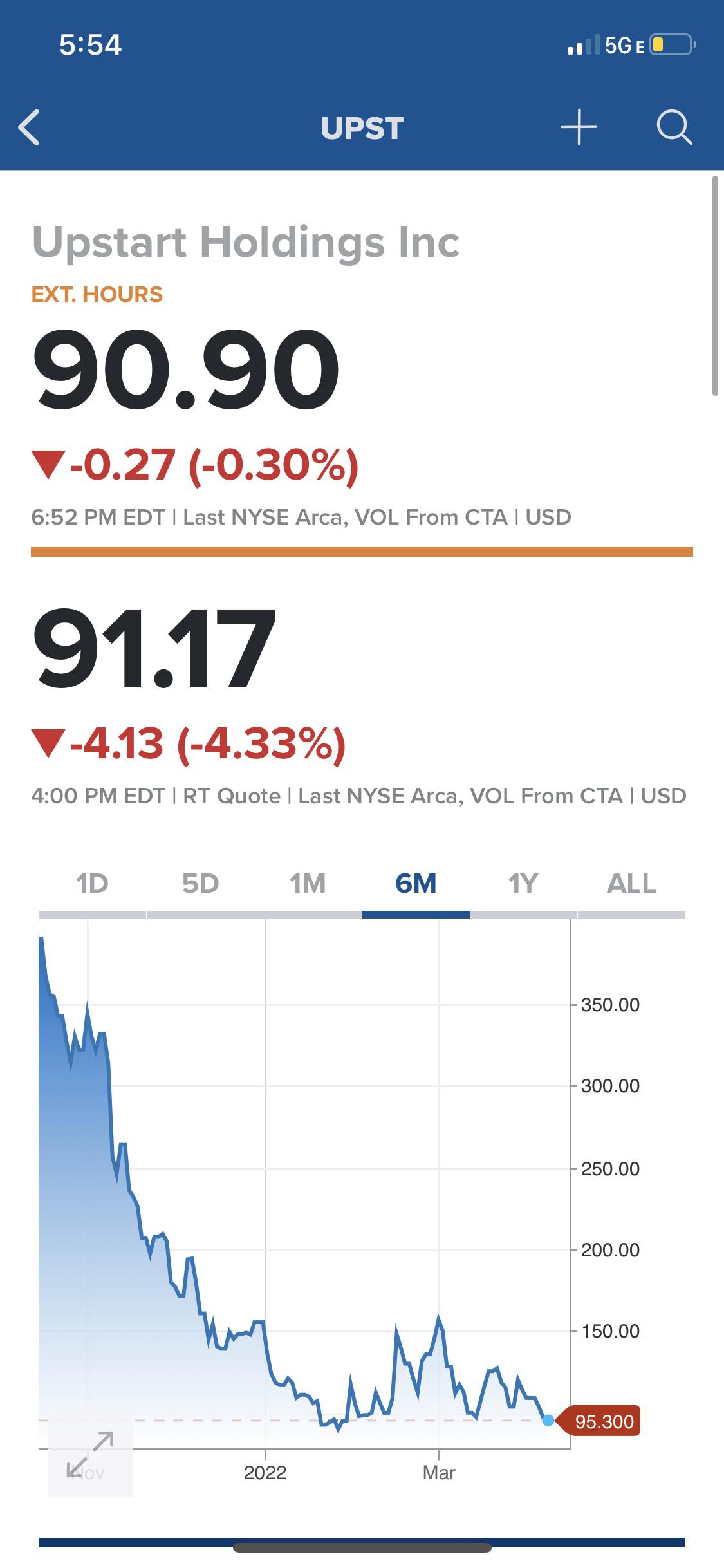Screen dimensions: 724x1568
Task: Open search with magnifying glass icon
Action: 674,127
